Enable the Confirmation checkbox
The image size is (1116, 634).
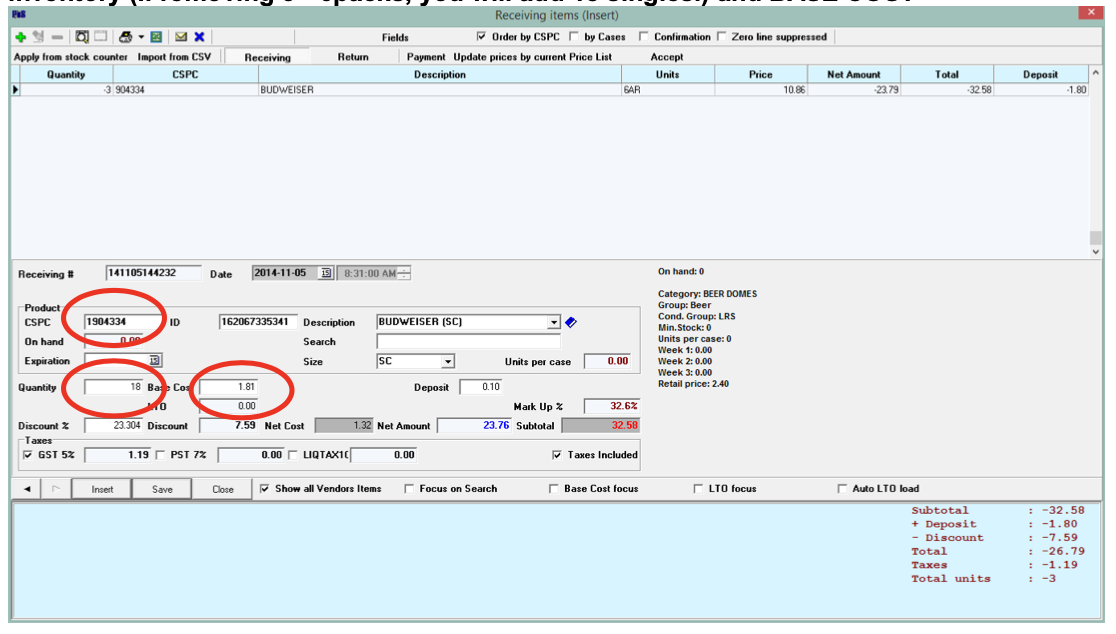(x=643, y=36)
